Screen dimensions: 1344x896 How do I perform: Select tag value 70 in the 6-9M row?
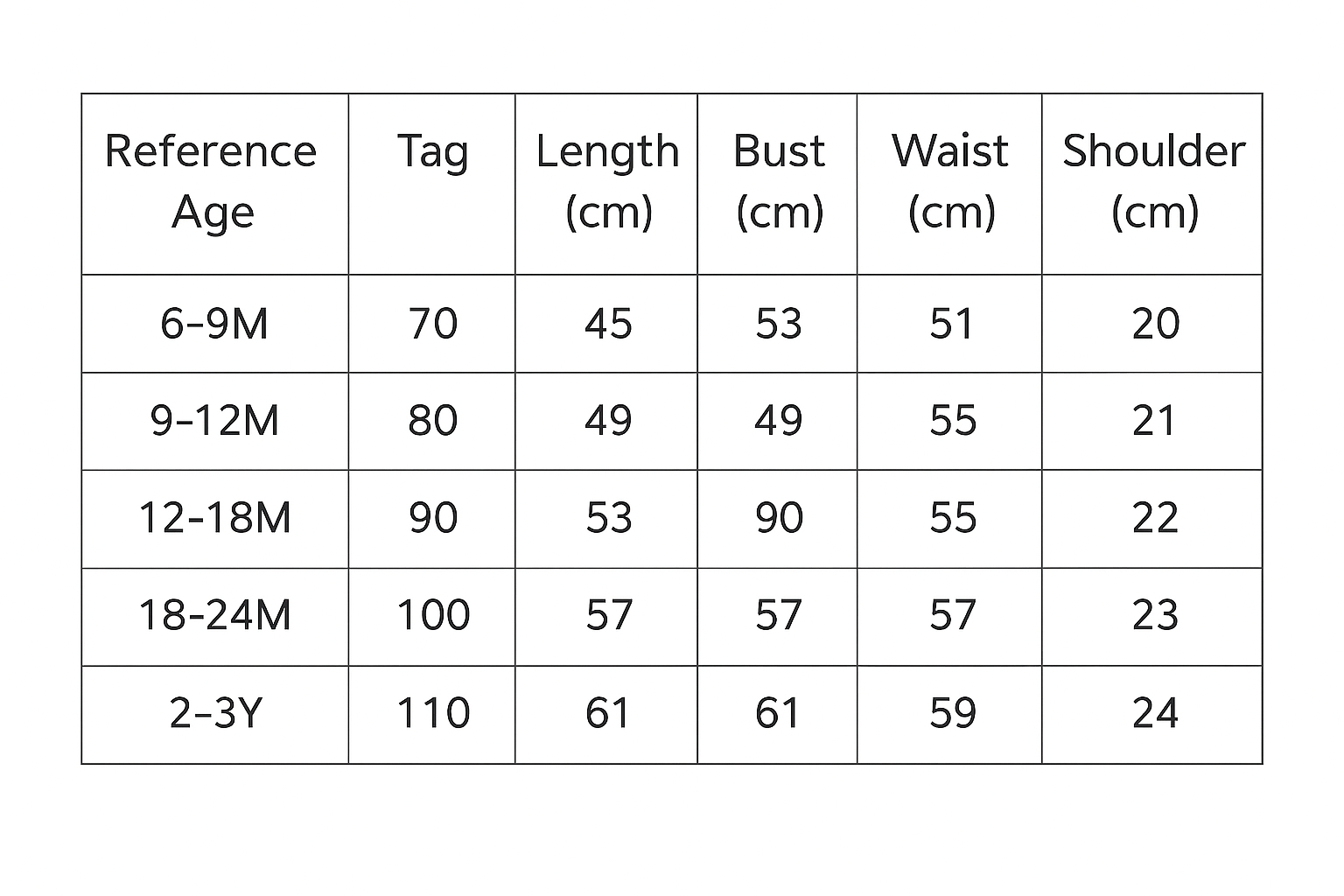click(x=432, y=324)
